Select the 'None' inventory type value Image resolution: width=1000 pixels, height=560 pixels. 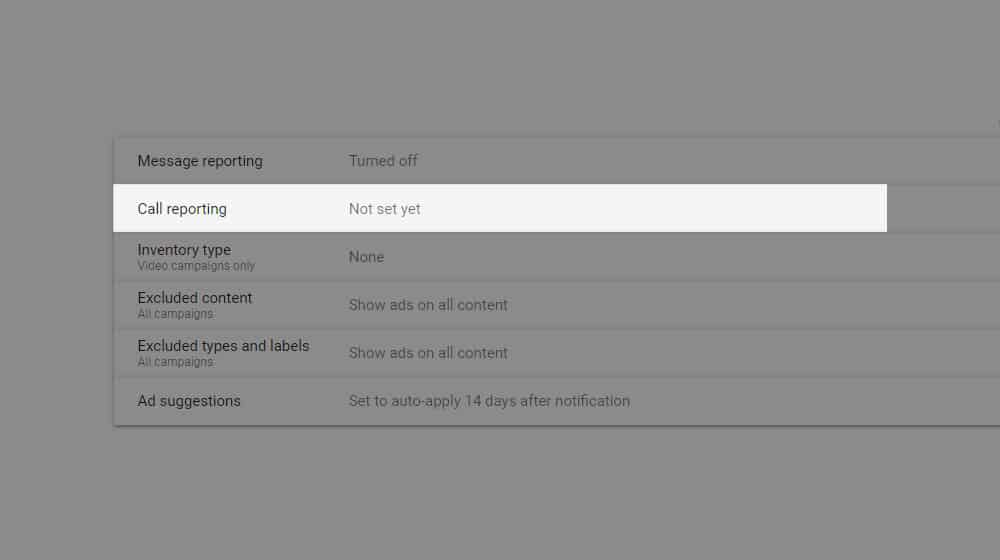366,257
